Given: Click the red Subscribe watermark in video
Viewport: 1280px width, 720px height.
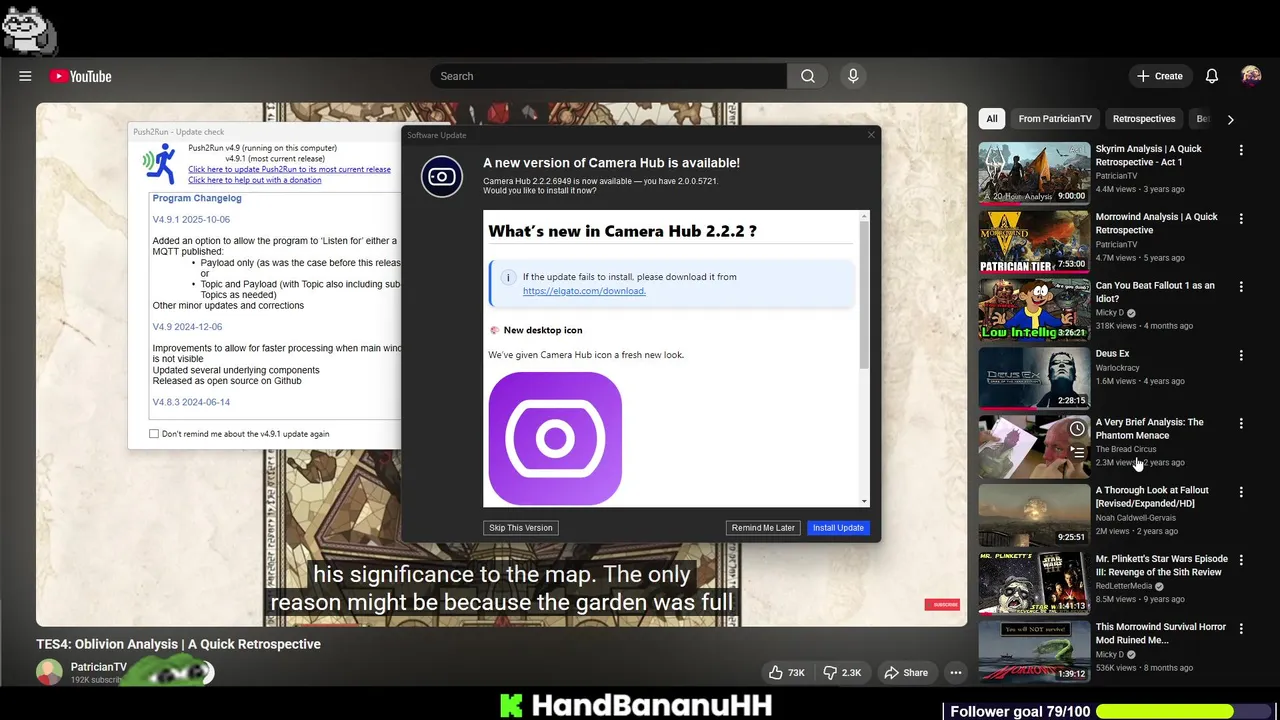Looking at the screenshot, I should pos(942,604).
